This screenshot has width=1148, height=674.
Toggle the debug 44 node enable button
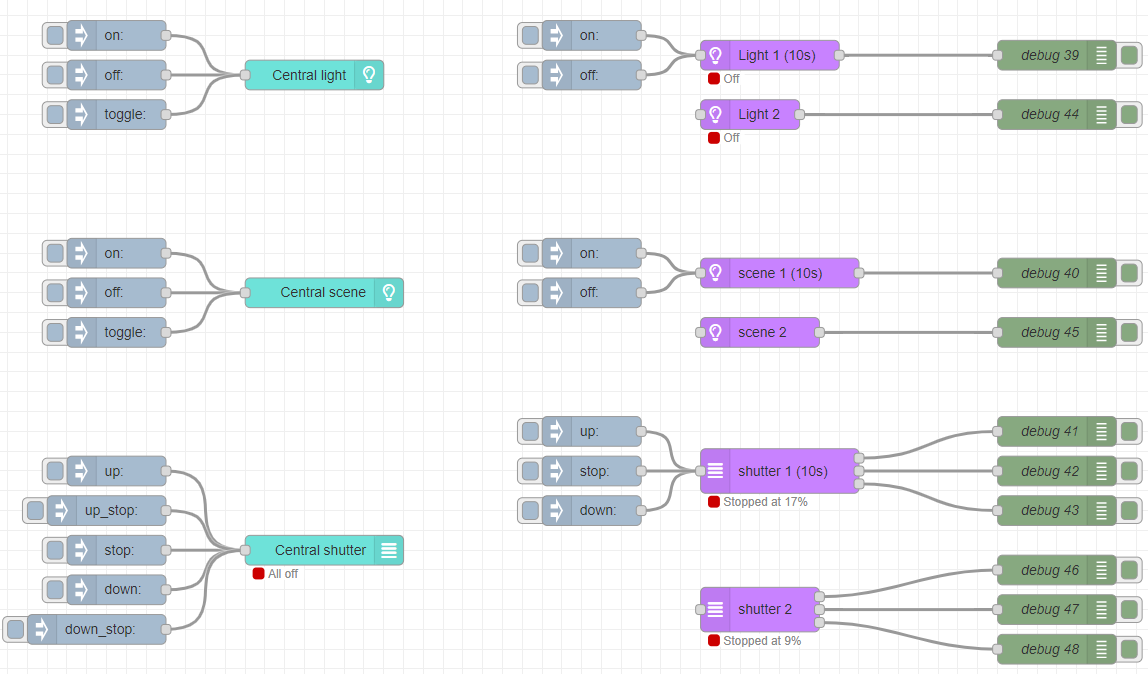pyautogui.click(x=1129, y=114)
